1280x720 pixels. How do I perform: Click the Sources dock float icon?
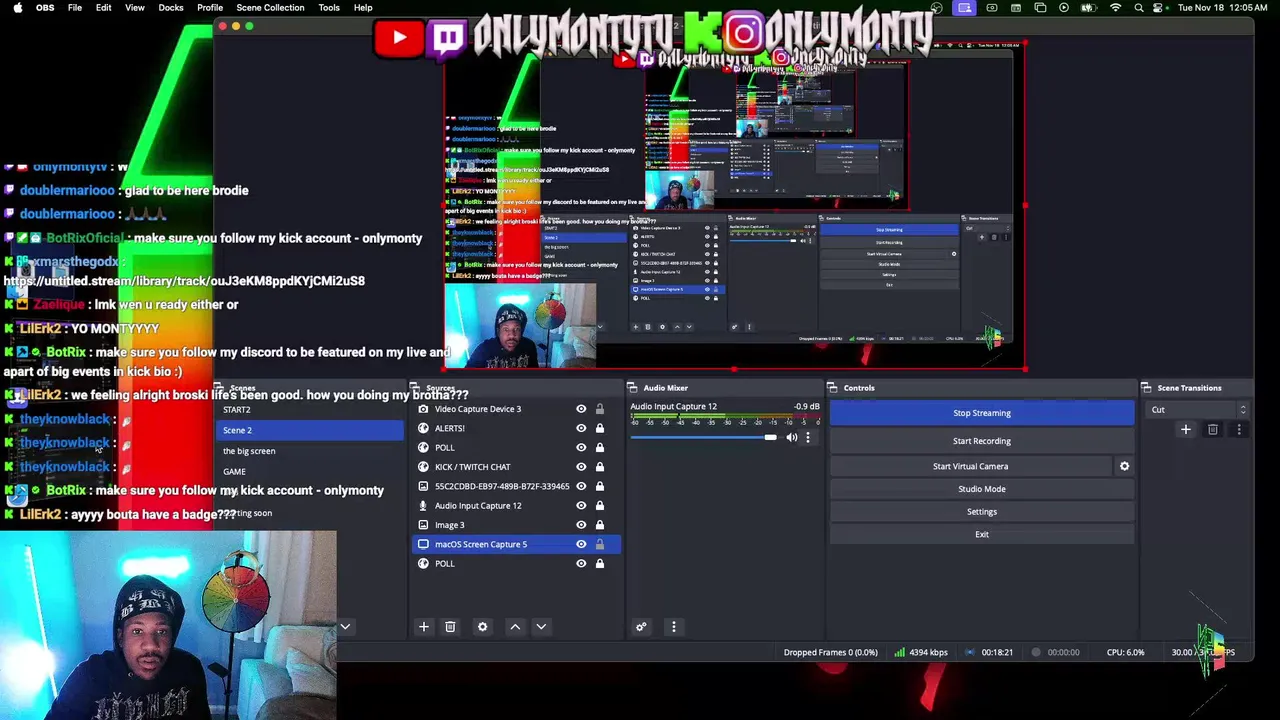pyautogui.click(x=415, y=388)
